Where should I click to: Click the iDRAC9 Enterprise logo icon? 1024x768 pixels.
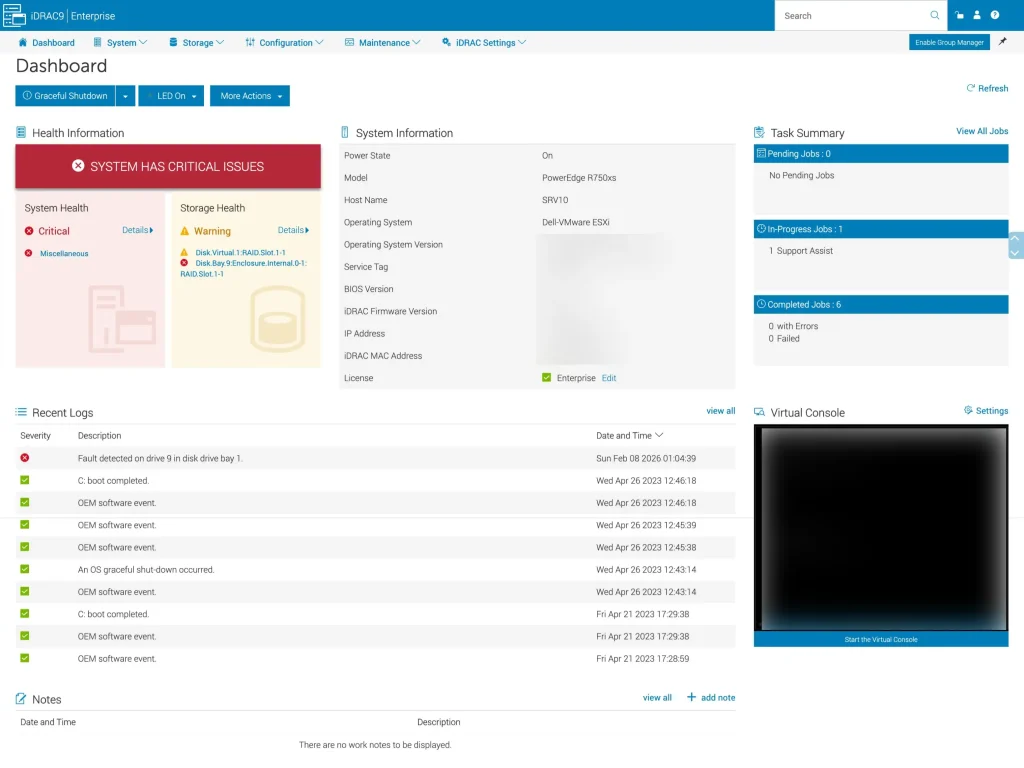click(14, 15)
